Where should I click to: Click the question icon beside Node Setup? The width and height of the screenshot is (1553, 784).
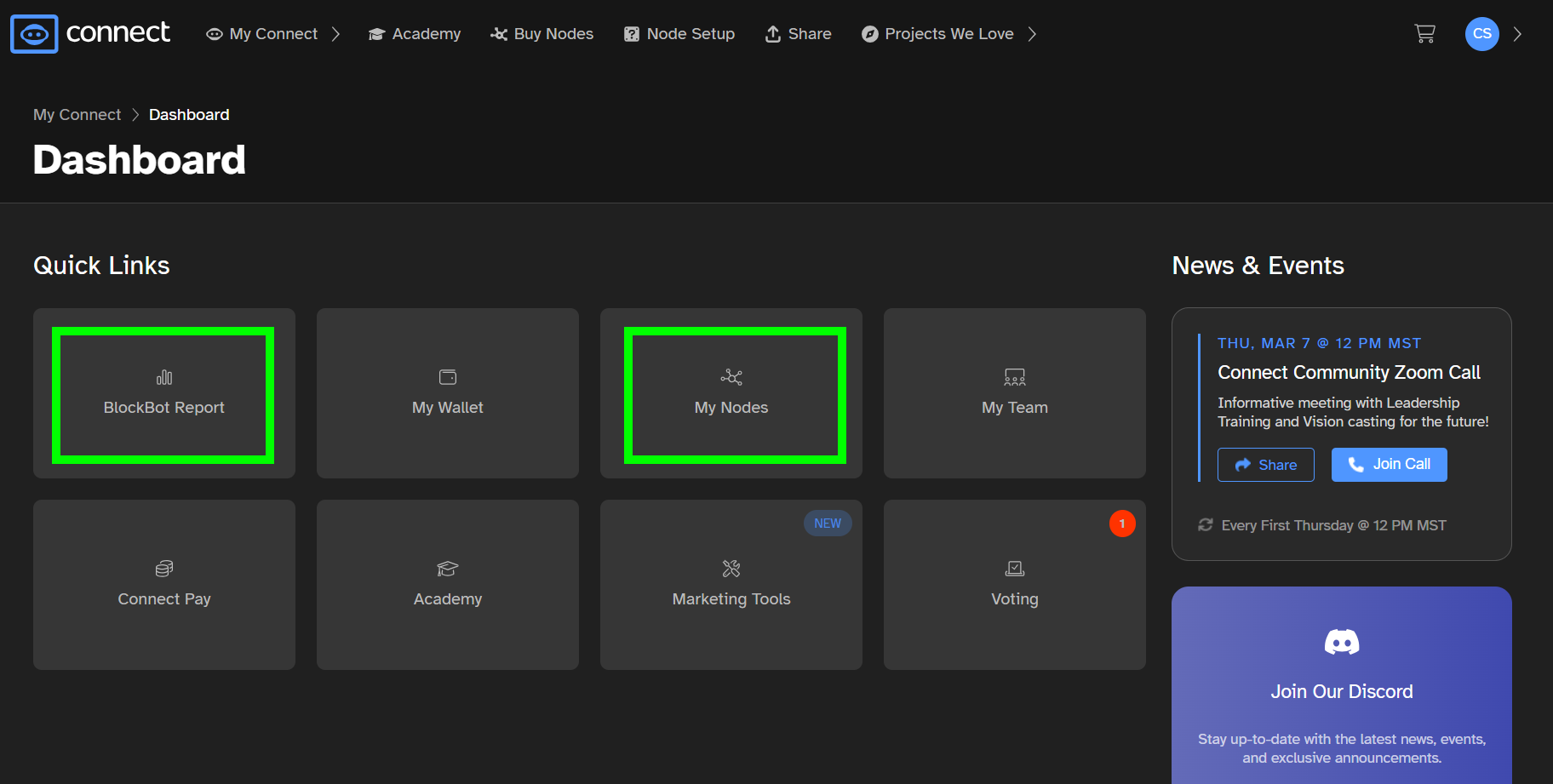coord(632,34)
